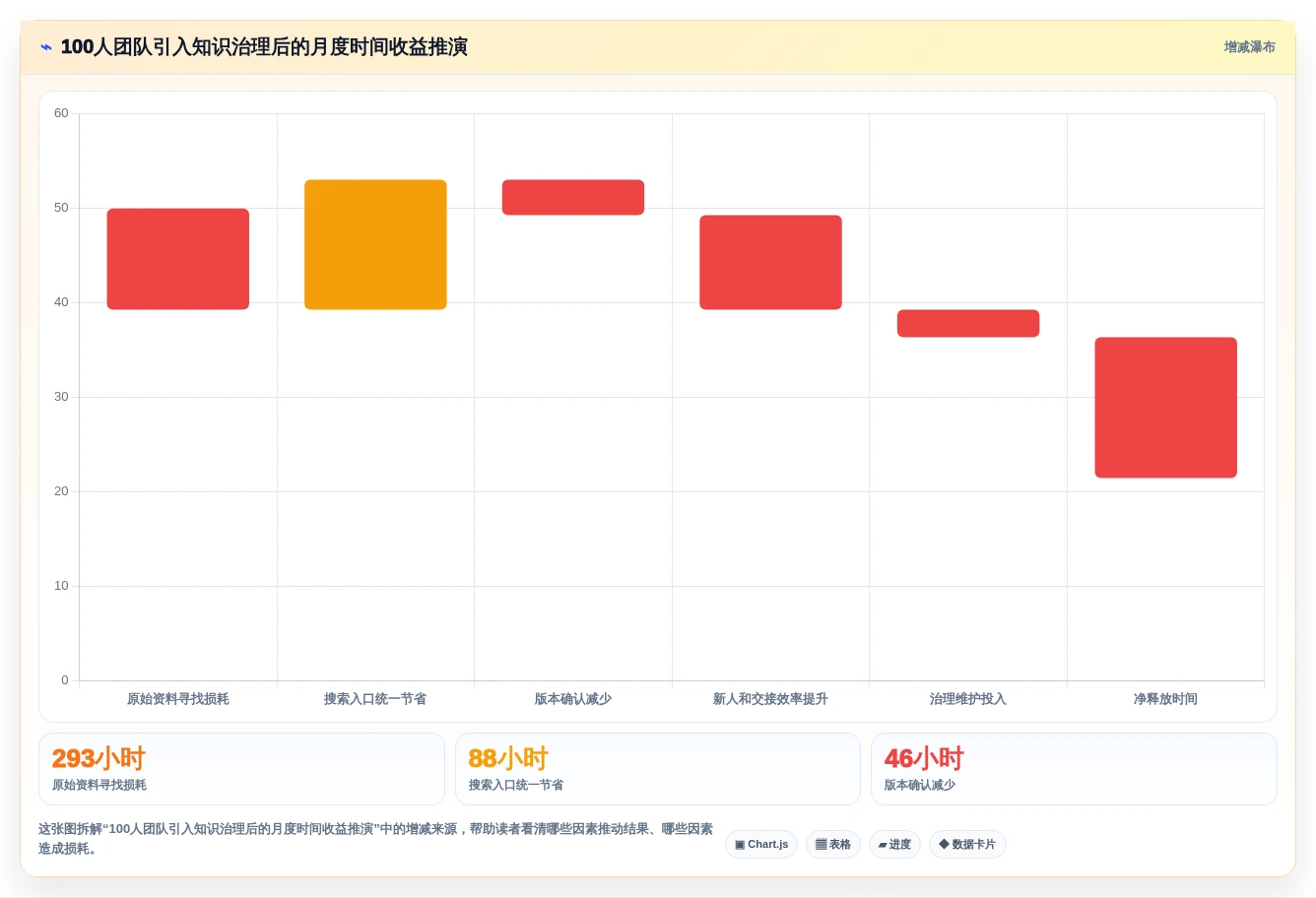Select the 46小时 data card

[x=1074, y=769]
